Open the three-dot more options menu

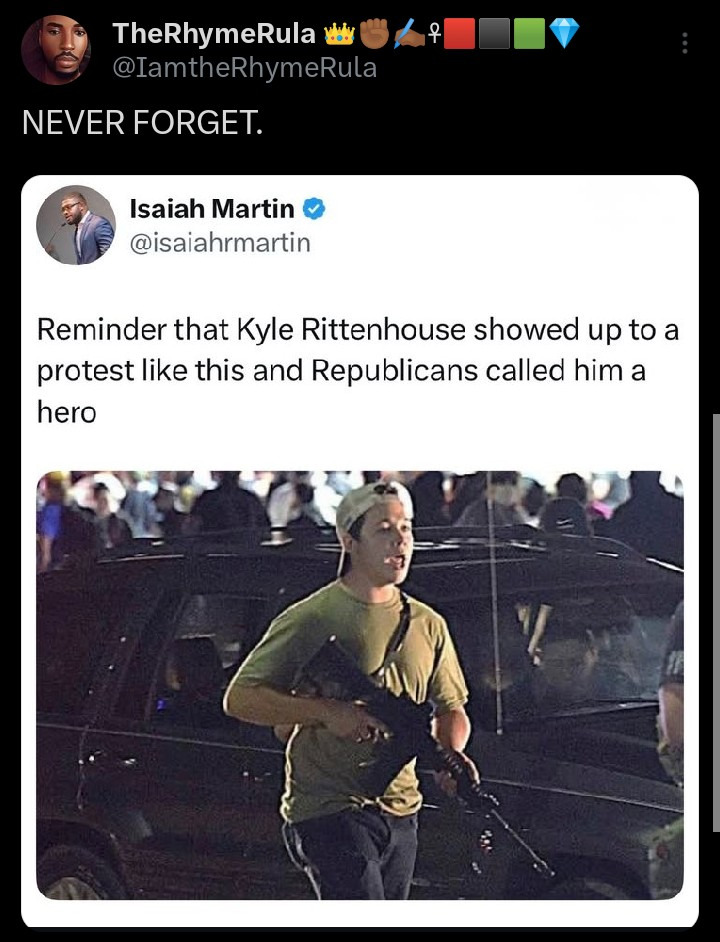[x=685, y=43]
